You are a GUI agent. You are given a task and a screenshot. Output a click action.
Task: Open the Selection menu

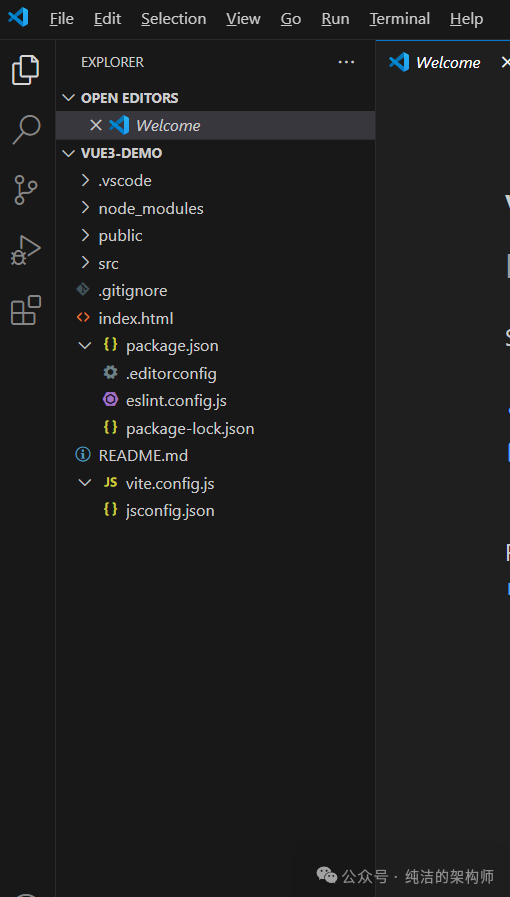(174, 19)
